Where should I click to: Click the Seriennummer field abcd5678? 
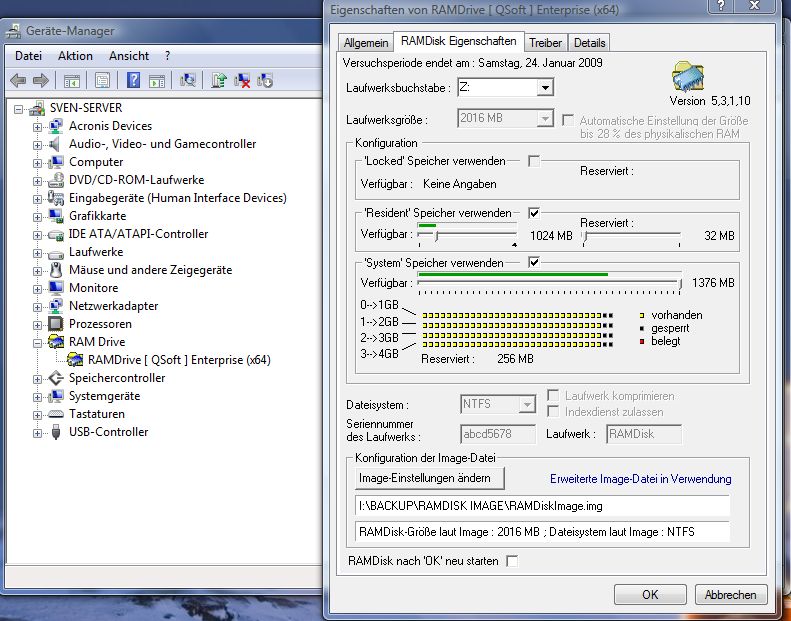point(498,434)
